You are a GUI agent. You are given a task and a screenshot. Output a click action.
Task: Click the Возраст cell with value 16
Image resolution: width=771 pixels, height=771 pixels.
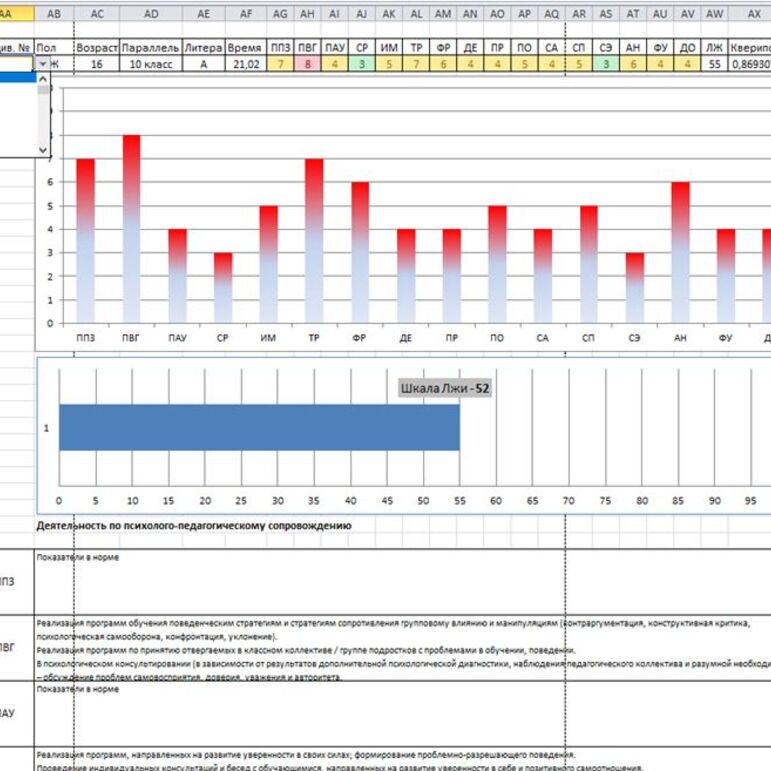97,63
